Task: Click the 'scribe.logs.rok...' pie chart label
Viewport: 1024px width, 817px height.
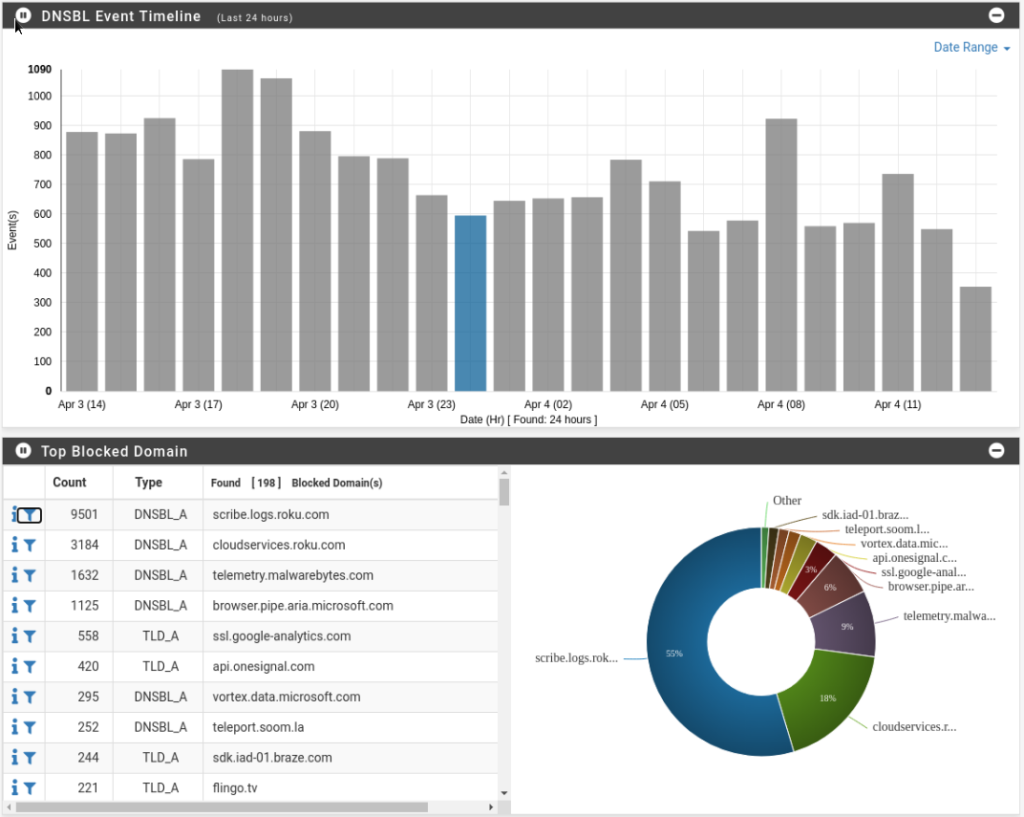Action: point(576,658)
